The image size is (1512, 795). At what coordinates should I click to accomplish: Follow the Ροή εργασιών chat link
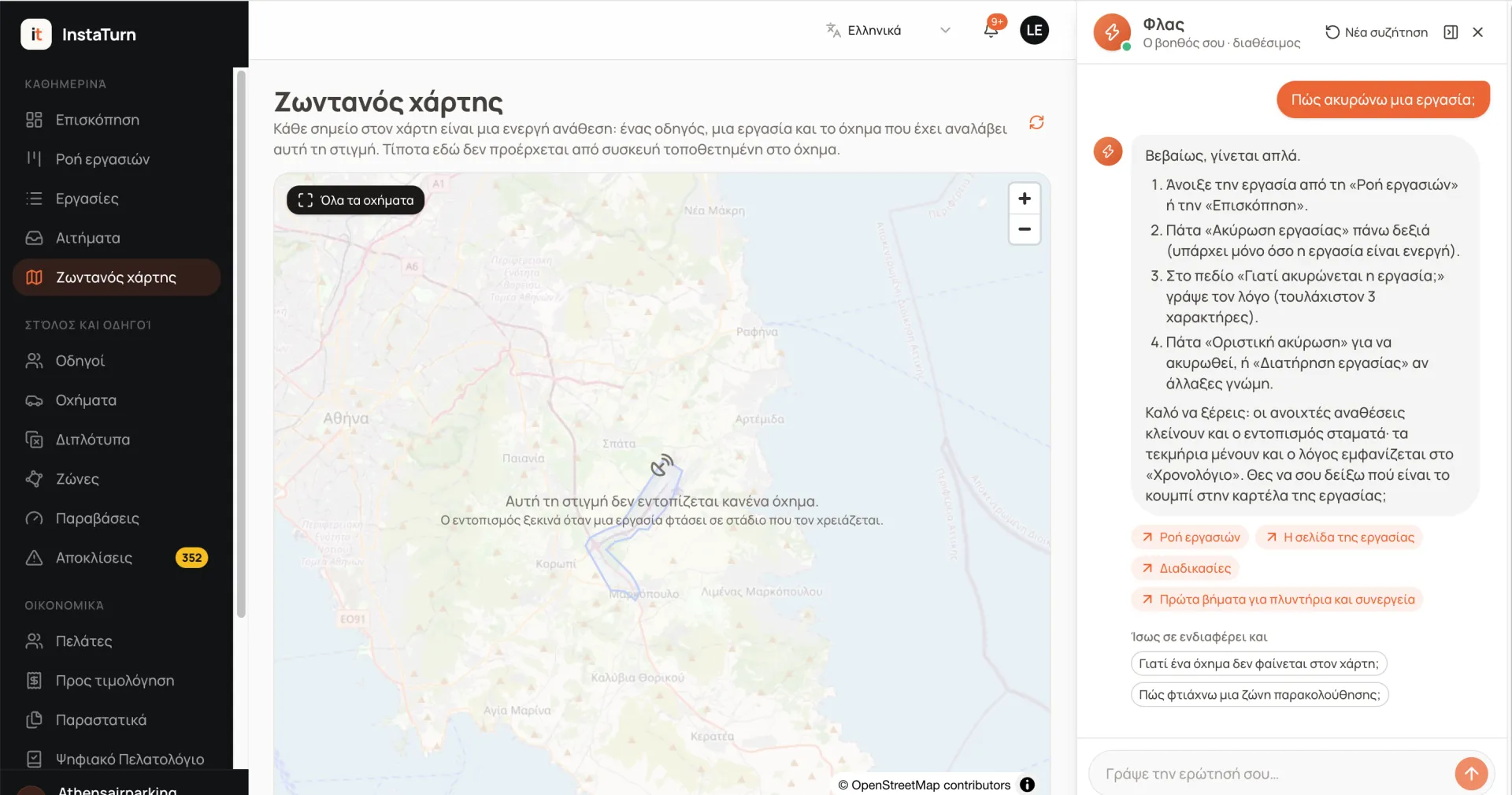click(1191, 537)
